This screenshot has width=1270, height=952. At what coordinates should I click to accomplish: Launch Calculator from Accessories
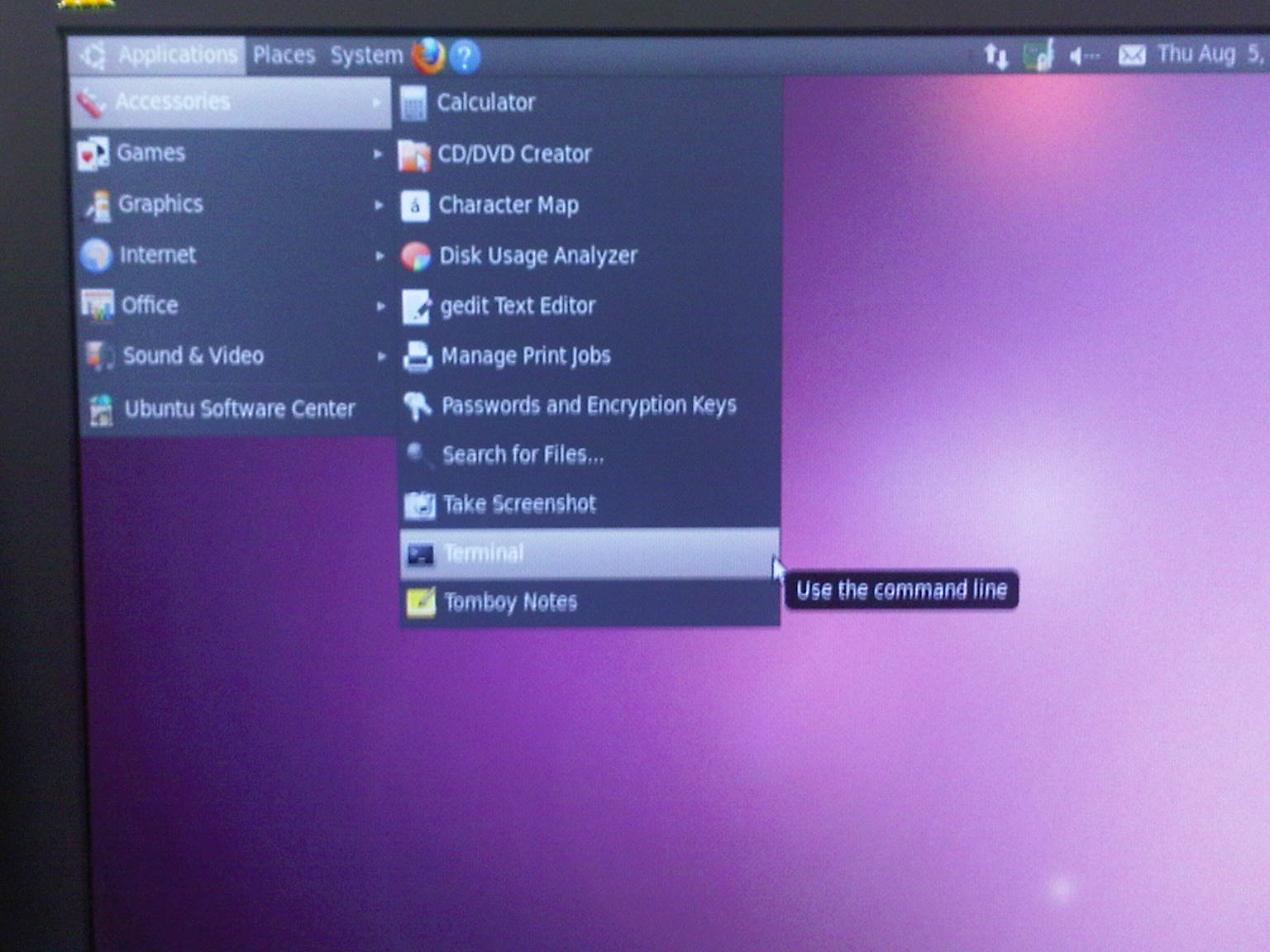[589, 102]
